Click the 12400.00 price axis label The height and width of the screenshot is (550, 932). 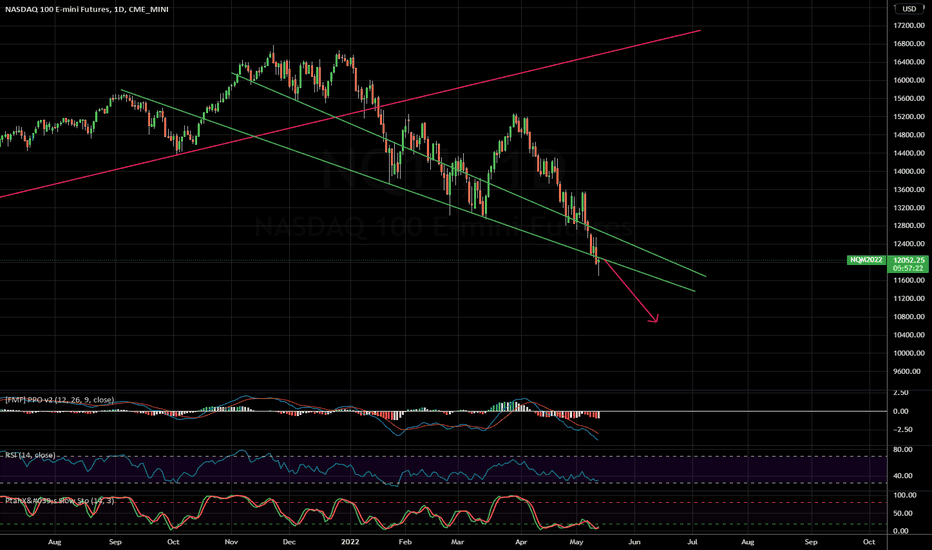point(909,244)
